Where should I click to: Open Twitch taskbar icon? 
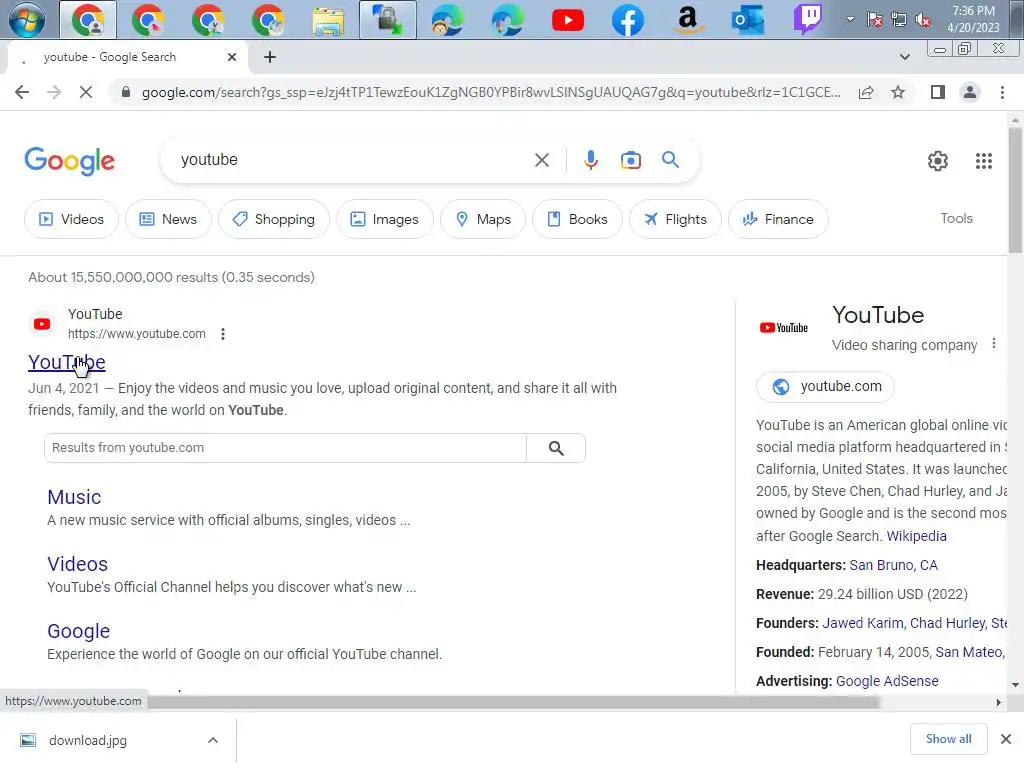coord(808,20)
